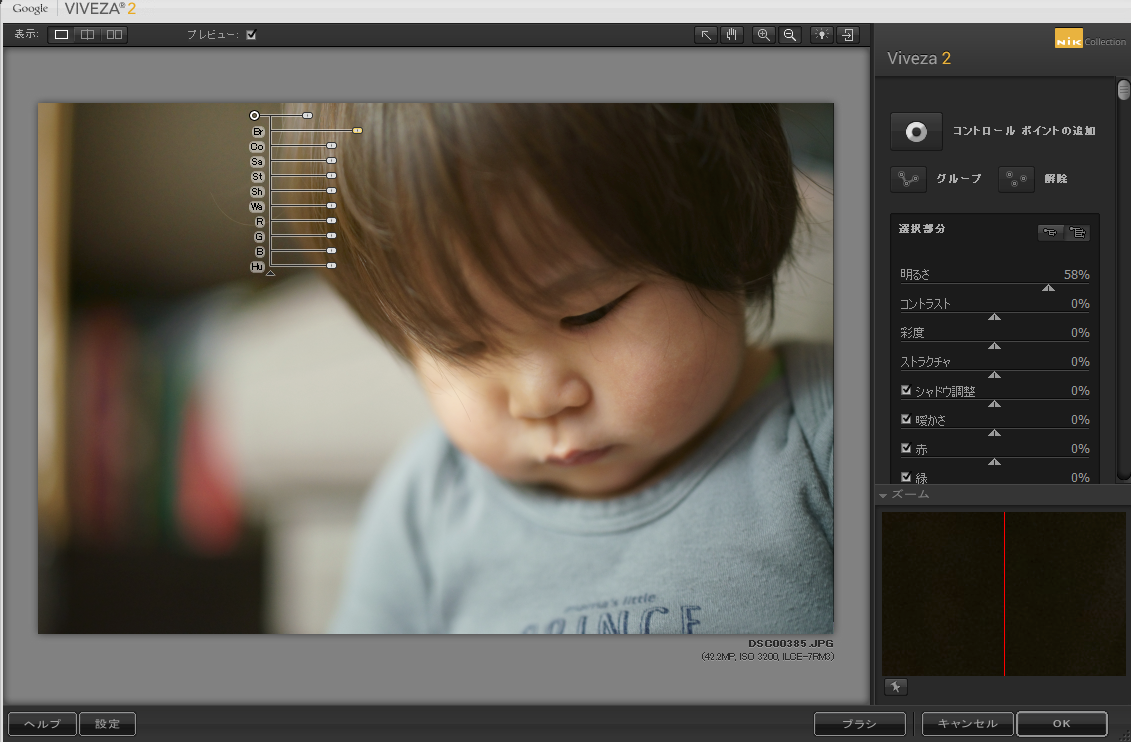Click the lightbulb background brightness icon

(x=822, y=35)
